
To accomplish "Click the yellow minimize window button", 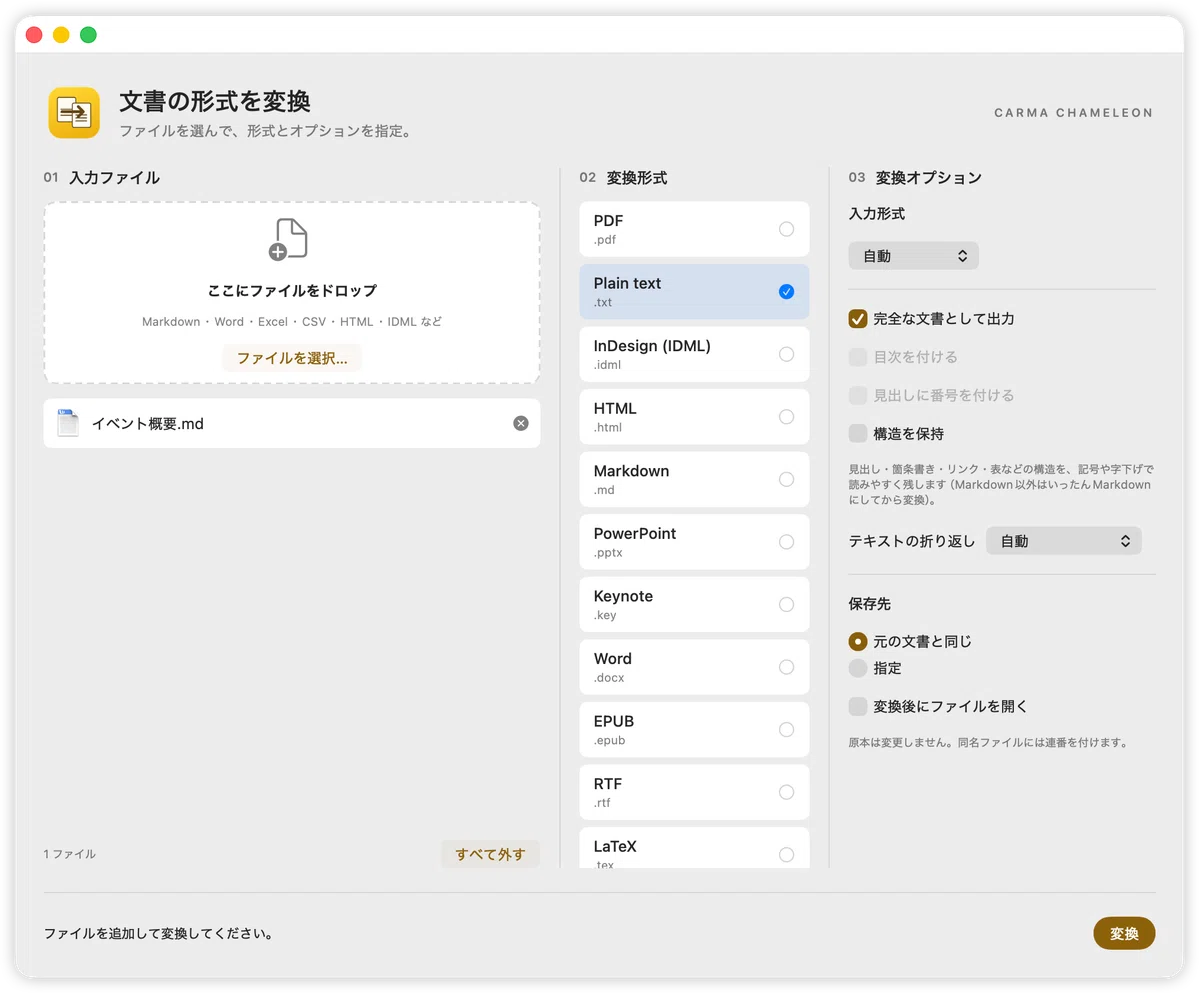I will click(x=61, y=34).
